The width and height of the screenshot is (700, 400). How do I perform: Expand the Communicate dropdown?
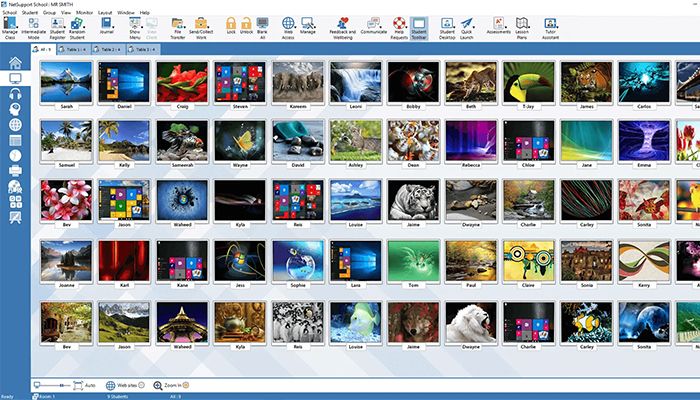[x=373, y=26]
